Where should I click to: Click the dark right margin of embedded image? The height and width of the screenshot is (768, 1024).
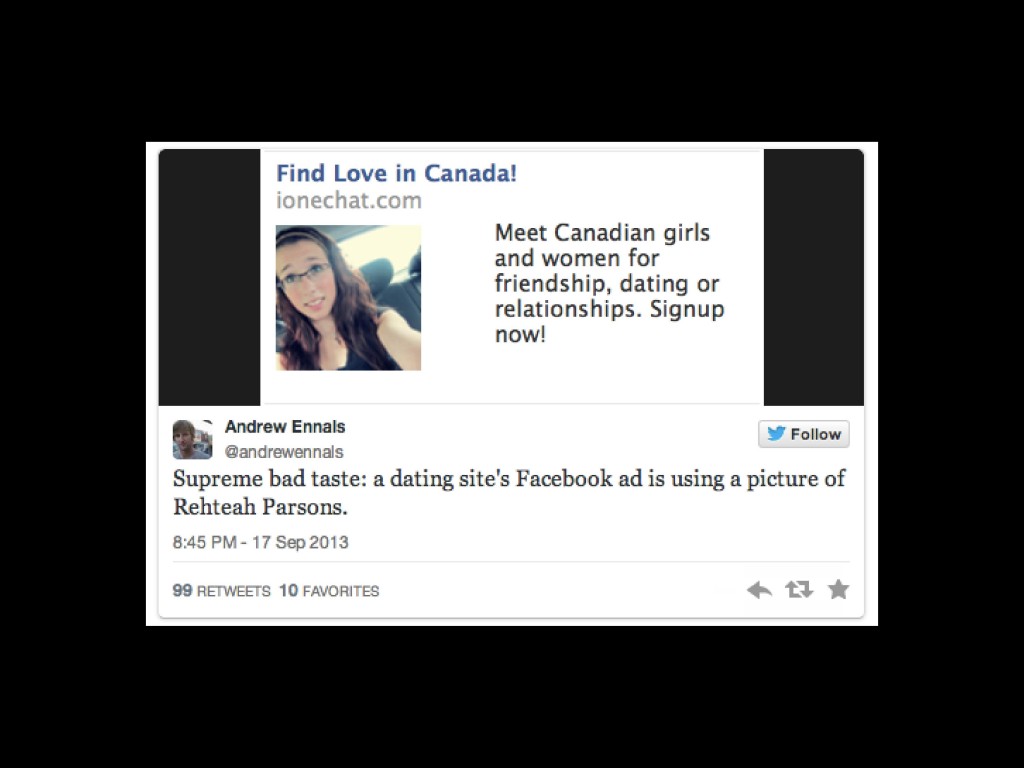[x=814, y=277]
